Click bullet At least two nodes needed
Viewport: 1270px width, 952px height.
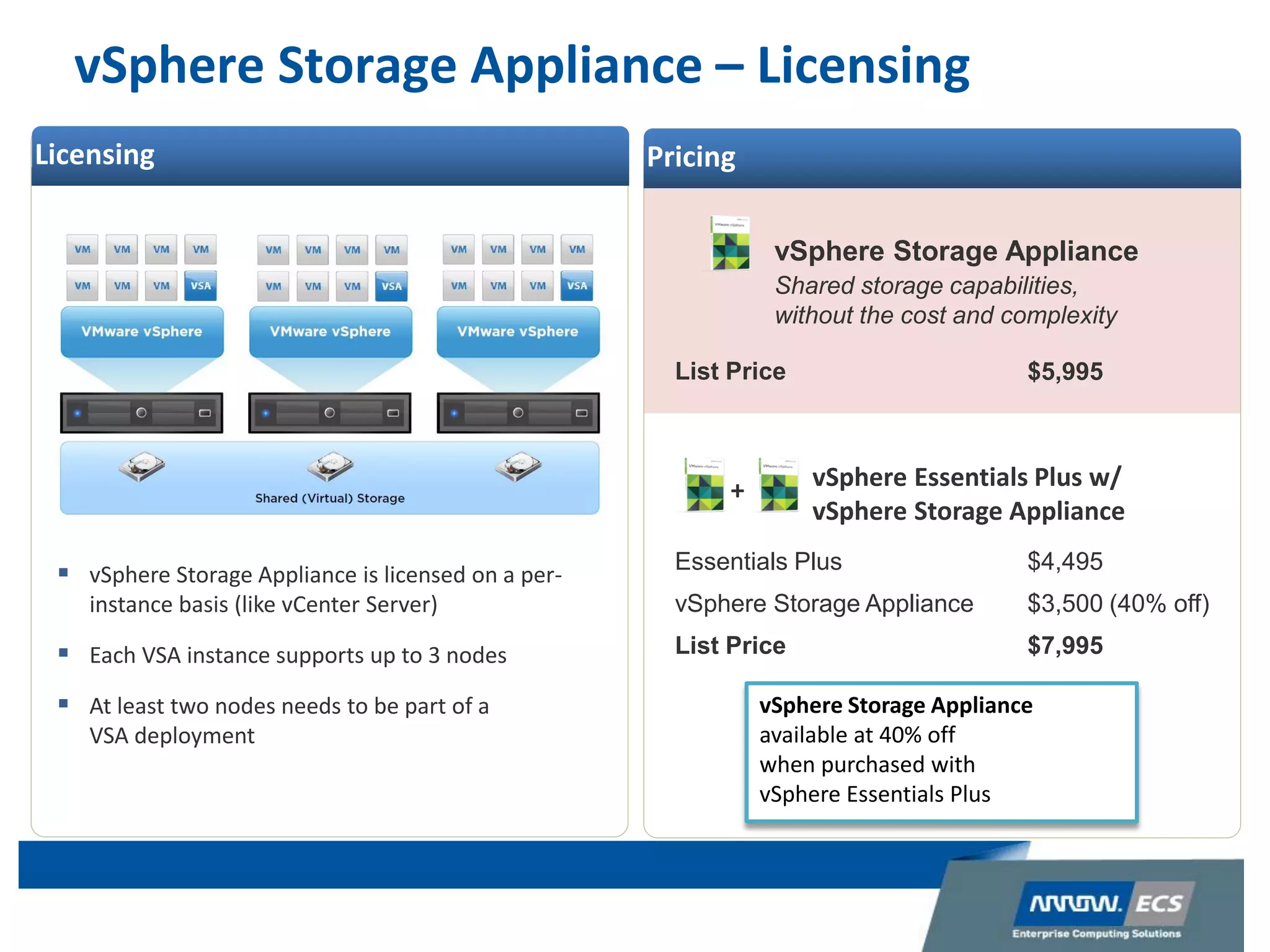point(289,721)
